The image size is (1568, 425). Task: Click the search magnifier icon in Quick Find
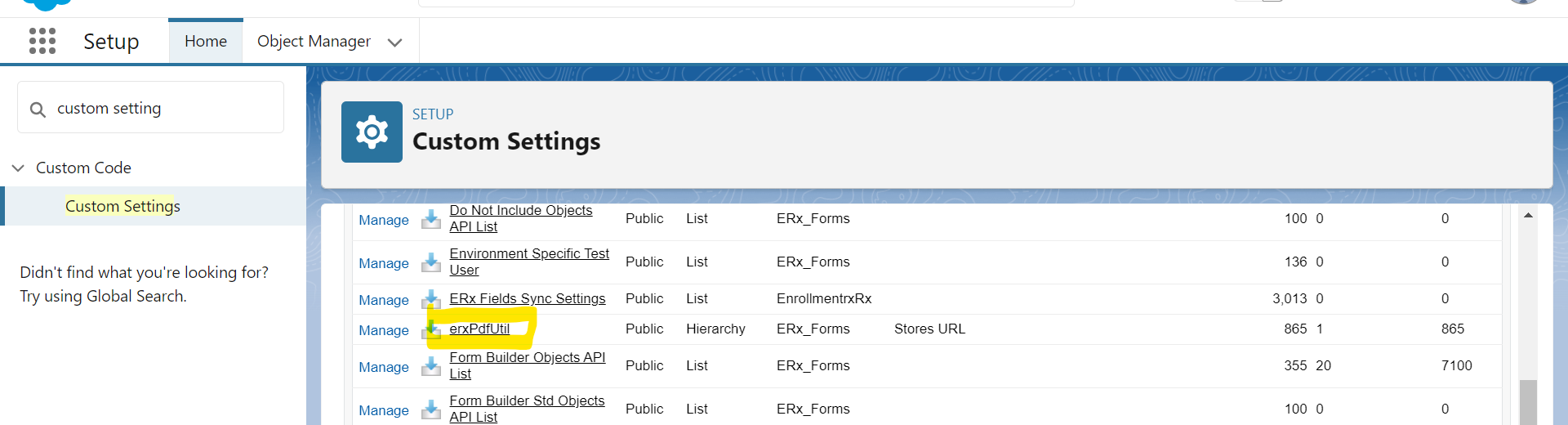38,110
